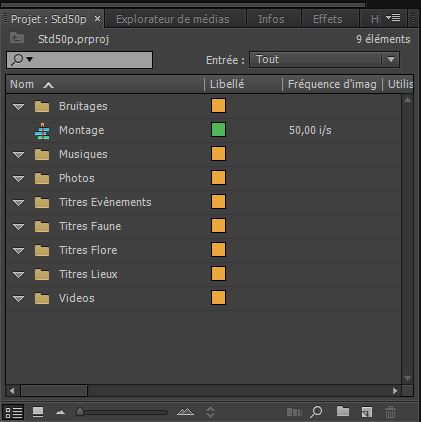Click the New Item icon

pyautogui.click(x=367, y=412)
